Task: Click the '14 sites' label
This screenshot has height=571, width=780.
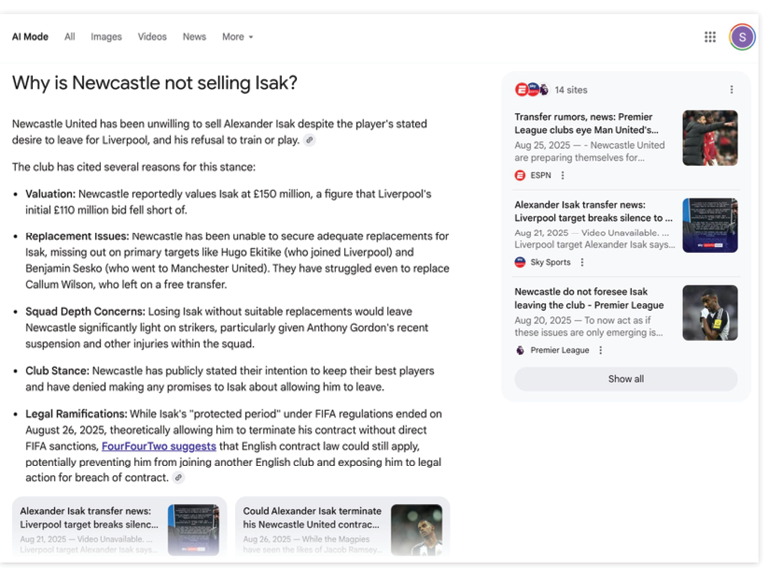Action: 571,90
